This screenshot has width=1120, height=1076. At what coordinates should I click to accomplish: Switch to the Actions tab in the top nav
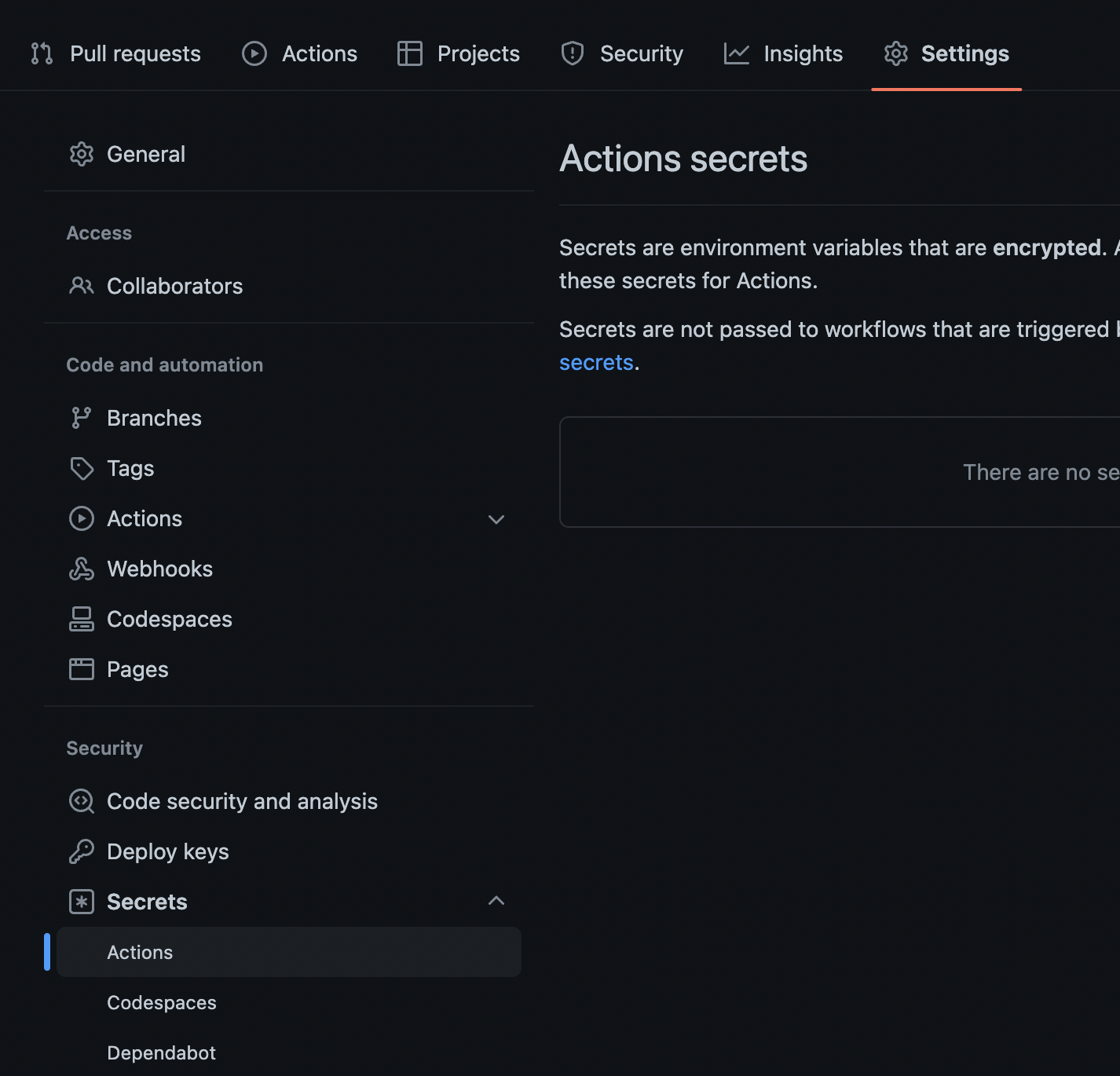(x=299, y=53)
